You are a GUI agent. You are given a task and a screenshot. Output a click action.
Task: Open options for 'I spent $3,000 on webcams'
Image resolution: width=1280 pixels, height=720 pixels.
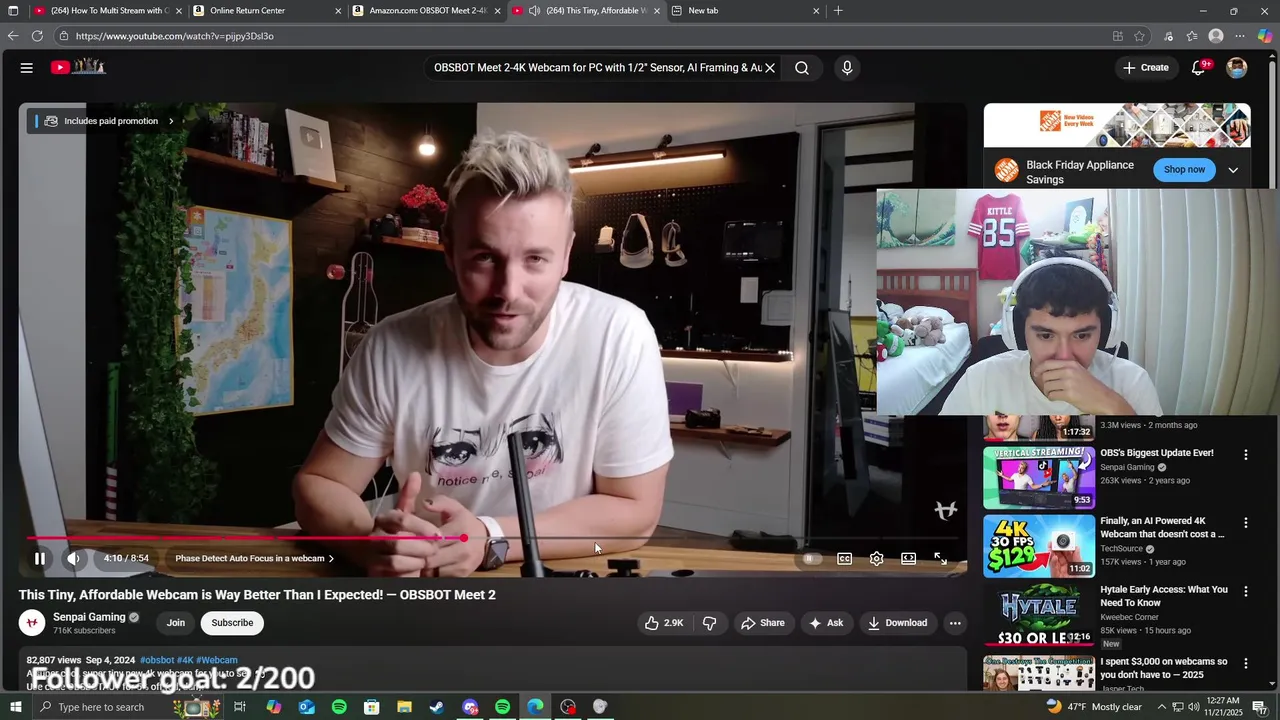pos(1246,663)
